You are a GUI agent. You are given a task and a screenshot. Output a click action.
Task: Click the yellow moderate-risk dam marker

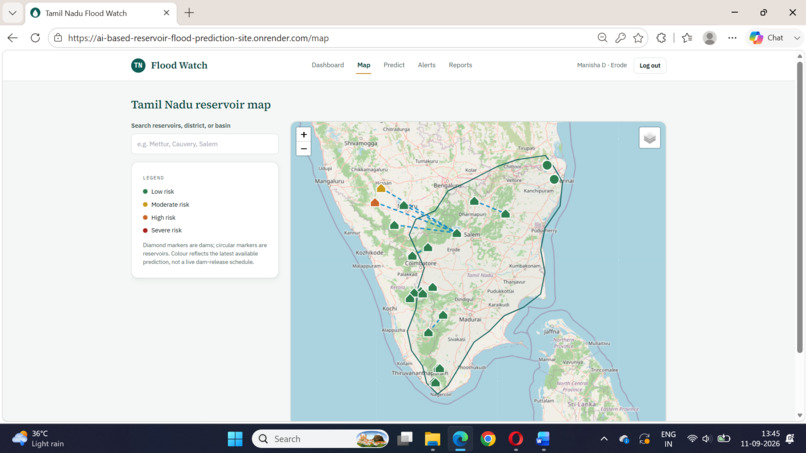381,189
